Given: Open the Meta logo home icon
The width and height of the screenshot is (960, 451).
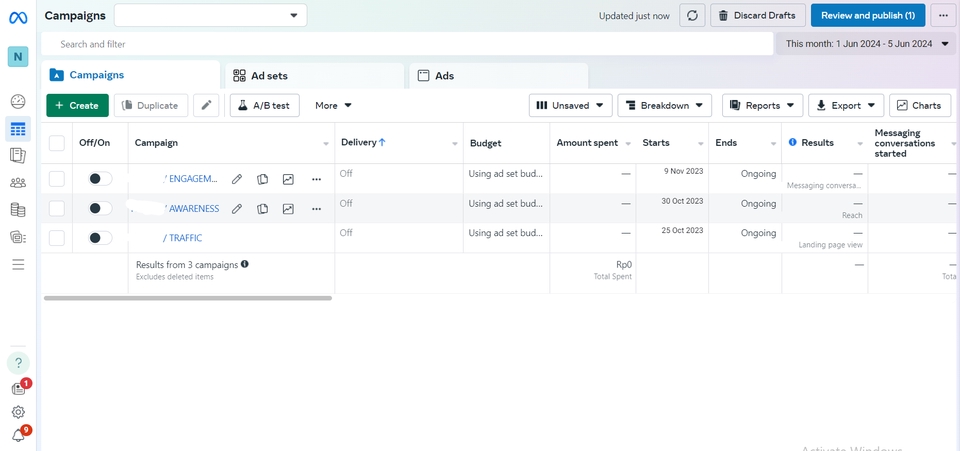Looking at the screenshot, I should click(x=18, y=18).
